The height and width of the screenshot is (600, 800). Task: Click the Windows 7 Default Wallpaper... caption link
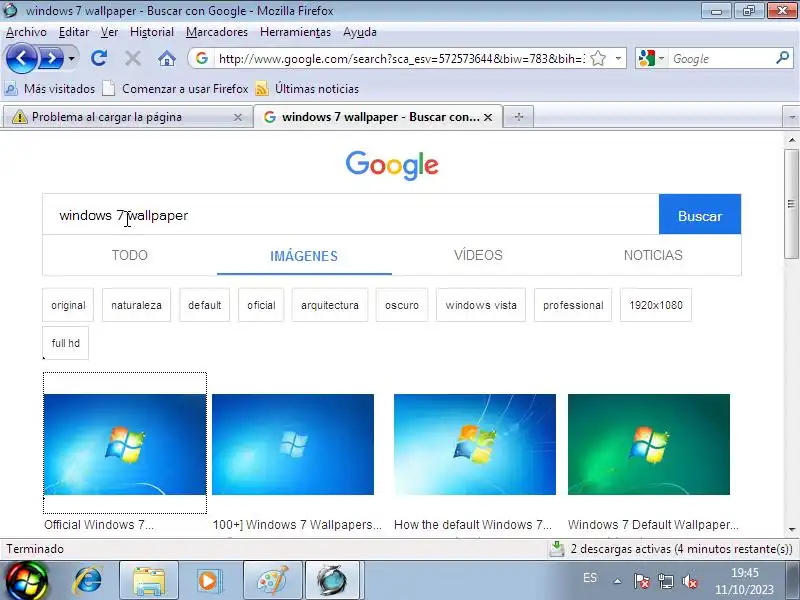point(653,524)
